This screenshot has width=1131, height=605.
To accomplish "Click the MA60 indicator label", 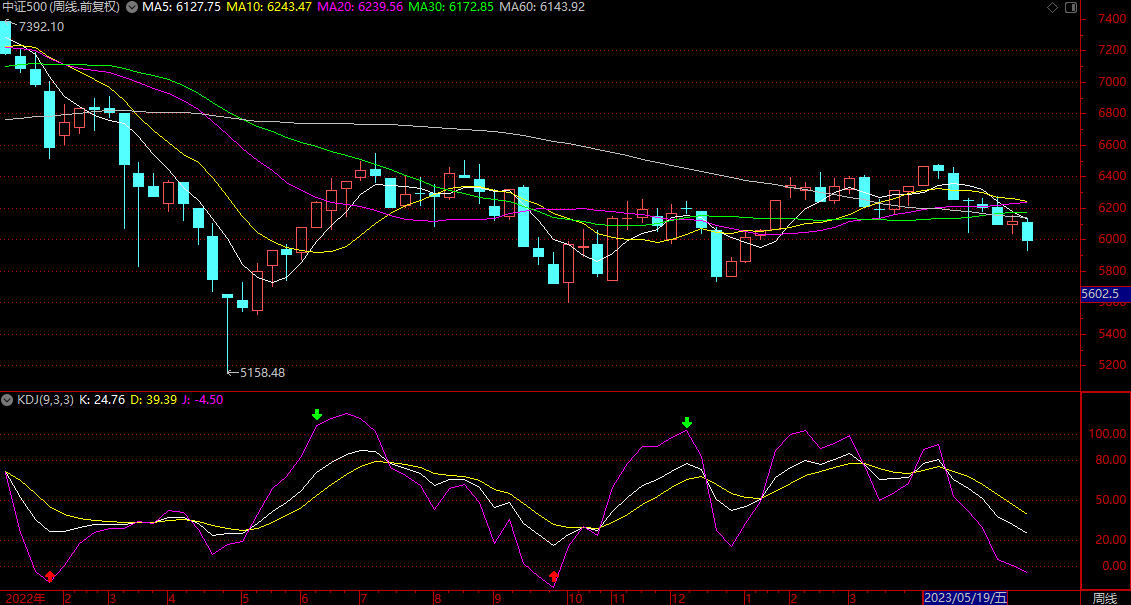I will coord(543,7).
